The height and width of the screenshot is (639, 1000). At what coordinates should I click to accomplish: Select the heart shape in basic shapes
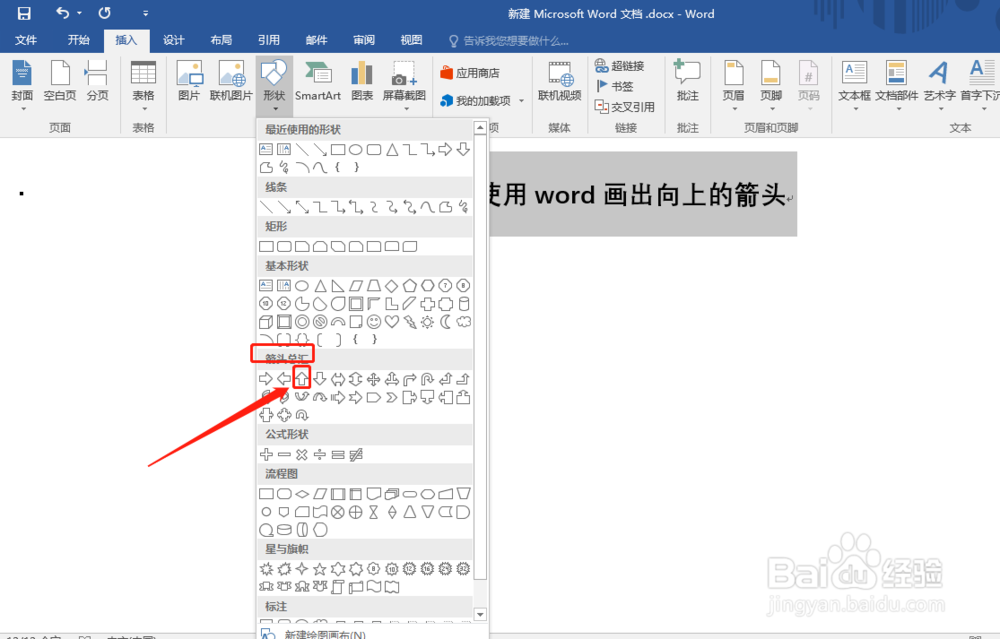pos(392,321)
